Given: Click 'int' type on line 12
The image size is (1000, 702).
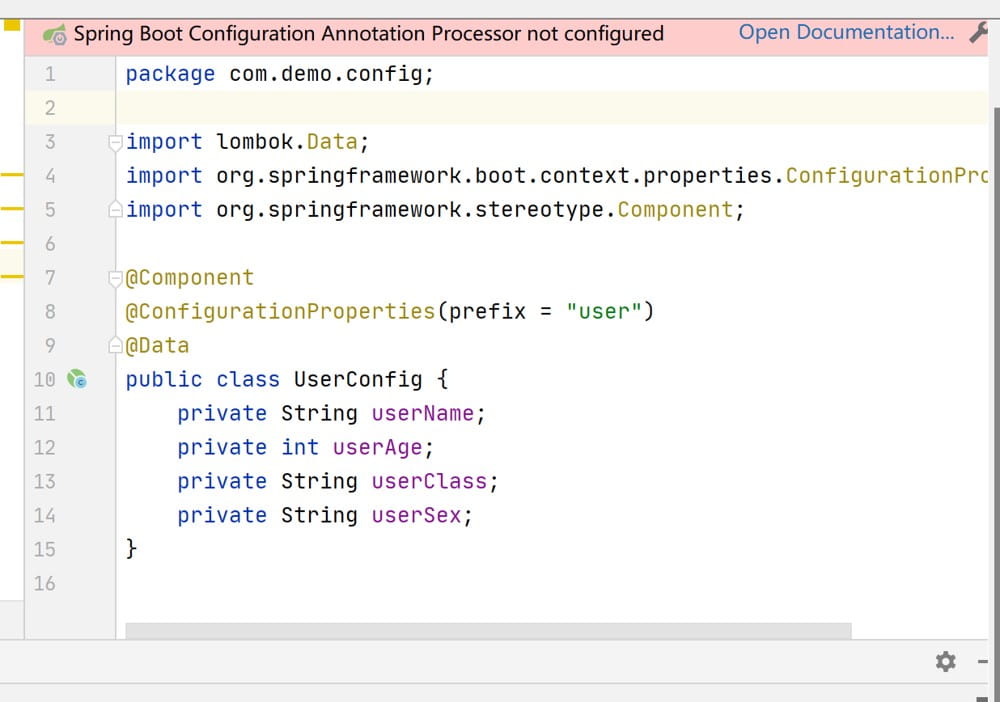Looking at the screenshot, I should pos(300,447).
